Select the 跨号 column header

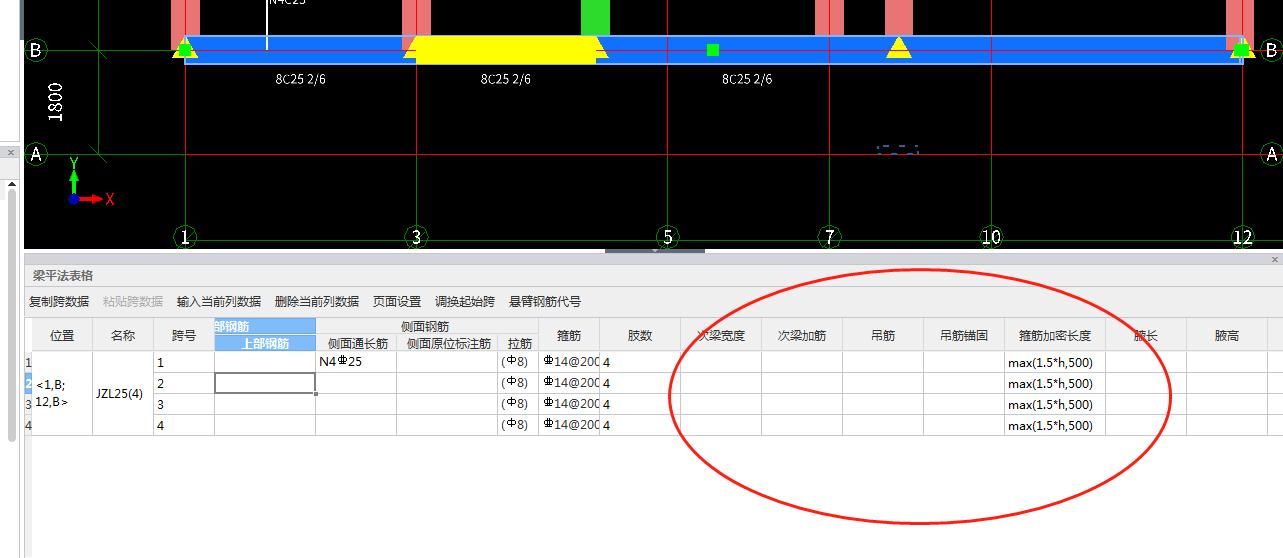[x=184, y=335]
